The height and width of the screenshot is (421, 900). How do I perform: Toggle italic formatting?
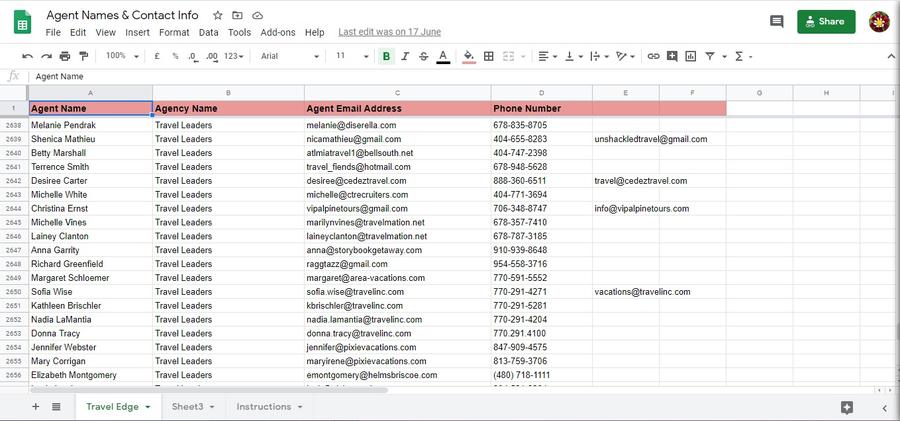(x=405, y=56)
